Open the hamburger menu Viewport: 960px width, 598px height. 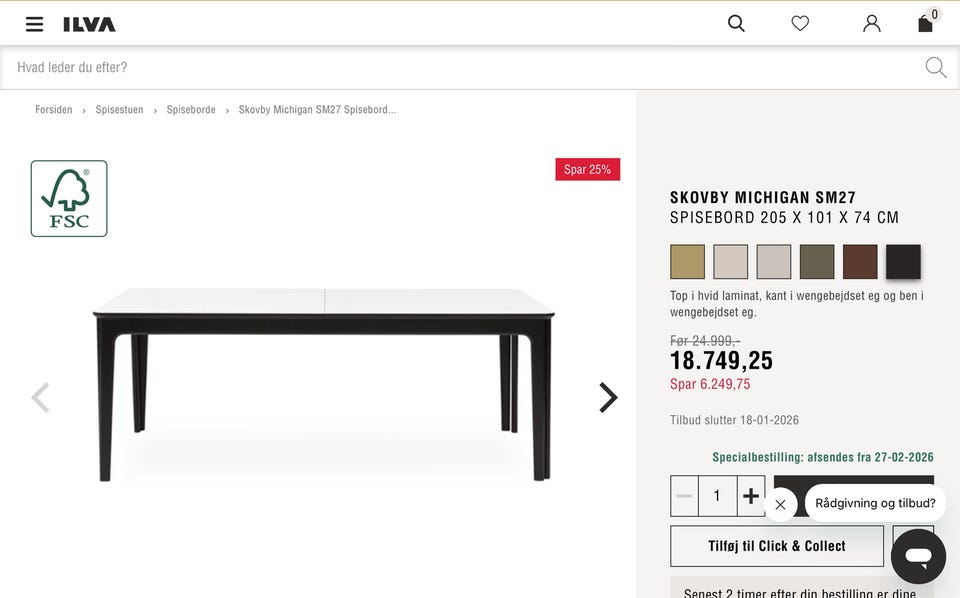tap(34, 24)
